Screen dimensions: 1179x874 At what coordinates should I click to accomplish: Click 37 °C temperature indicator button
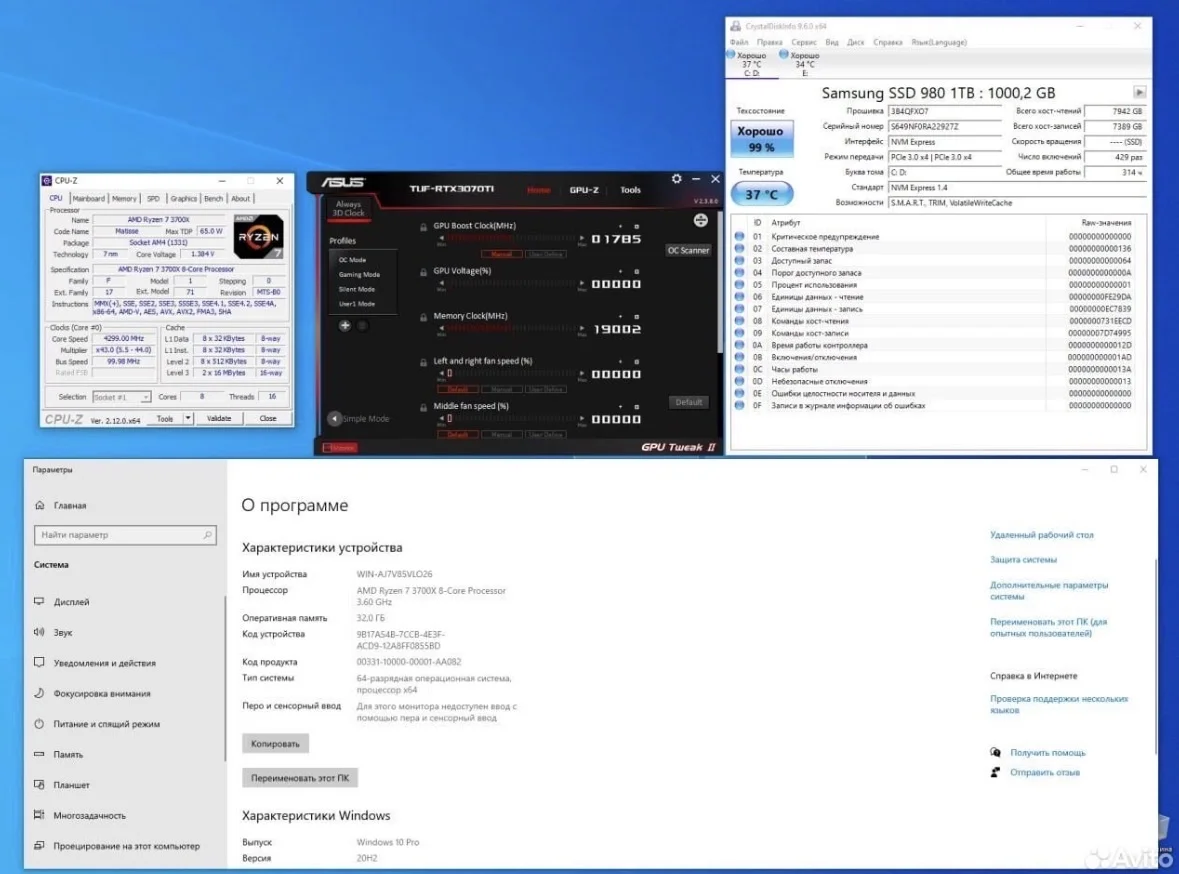(x=761, y=194)
